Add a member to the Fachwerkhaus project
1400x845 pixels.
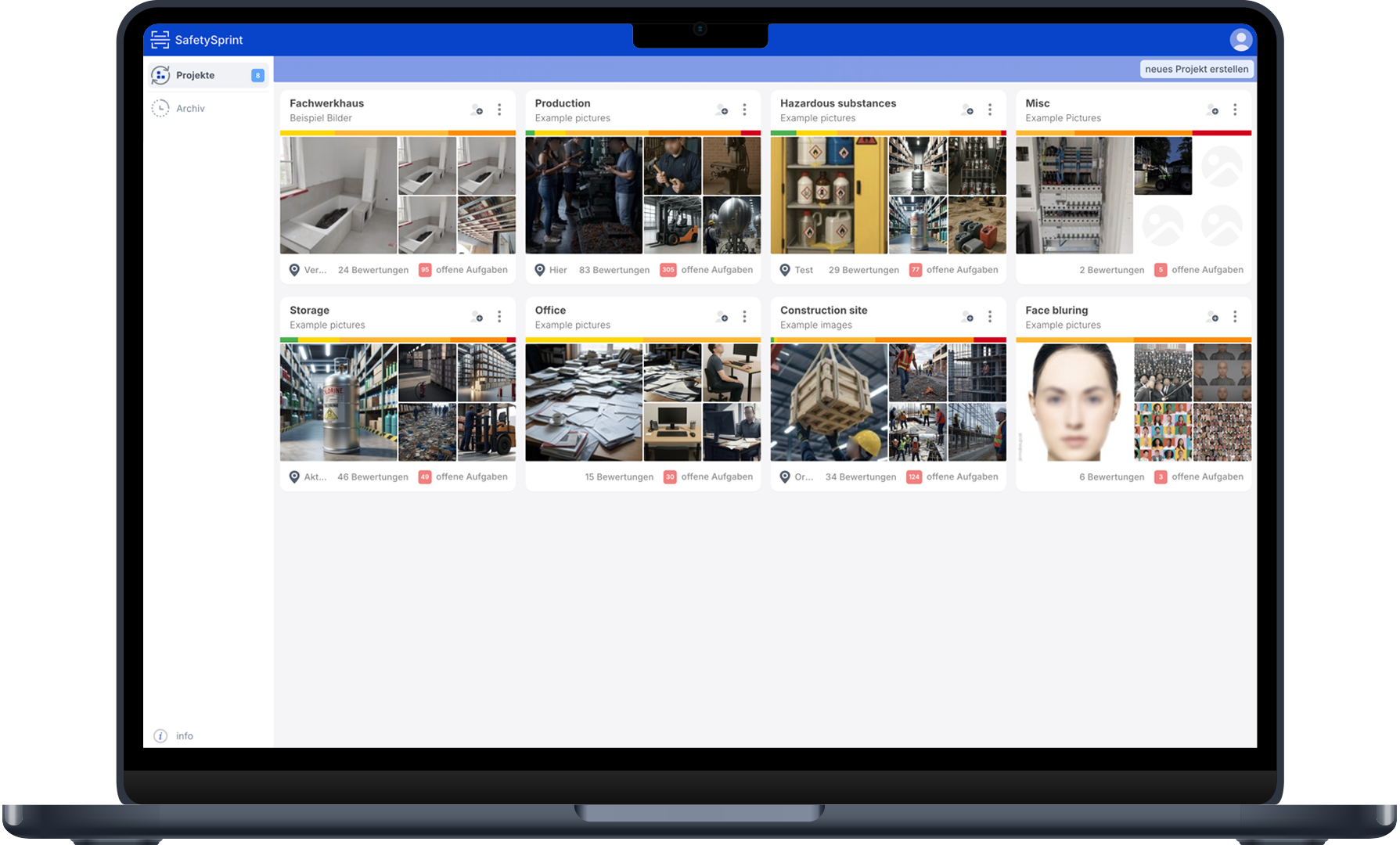(477, 110)
